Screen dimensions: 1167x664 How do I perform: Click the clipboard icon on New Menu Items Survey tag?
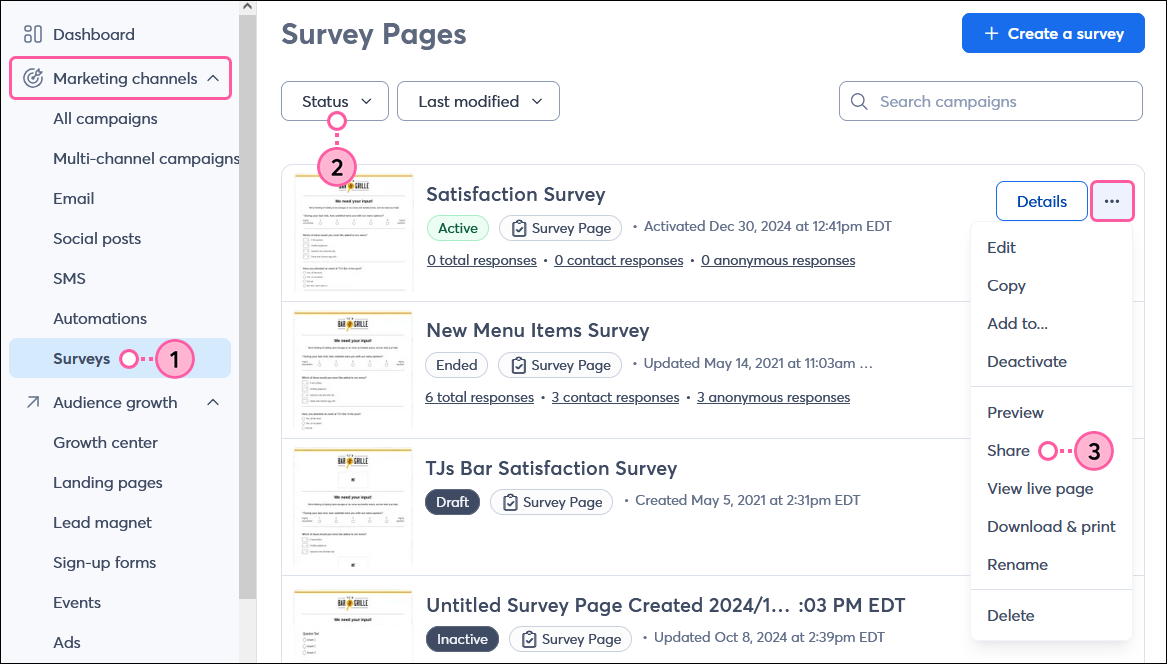point(519,365)
